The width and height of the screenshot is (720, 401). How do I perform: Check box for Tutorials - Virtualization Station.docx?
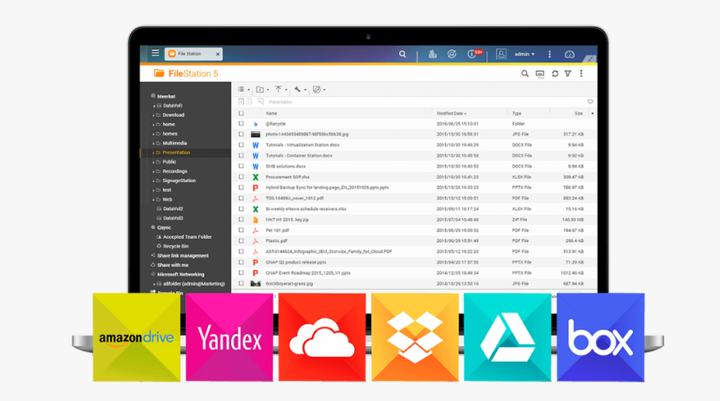click(241, 145)
